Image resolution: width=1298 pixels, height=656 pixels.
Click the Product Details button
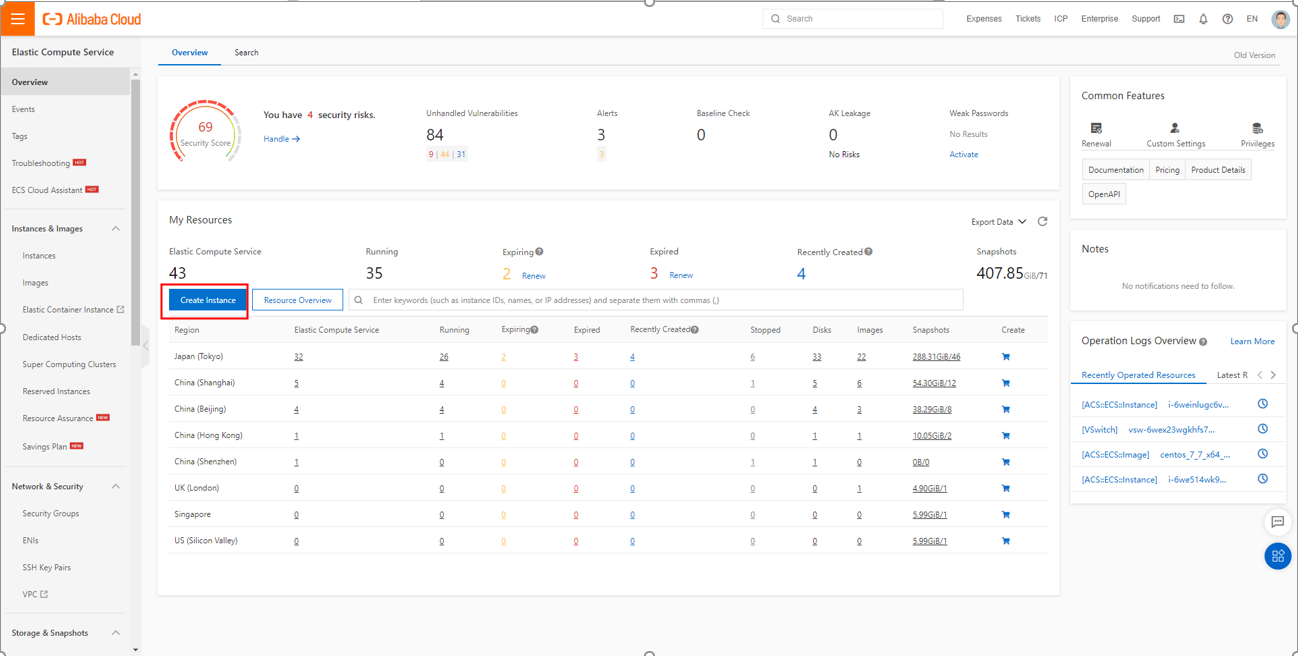[1218, 170]
